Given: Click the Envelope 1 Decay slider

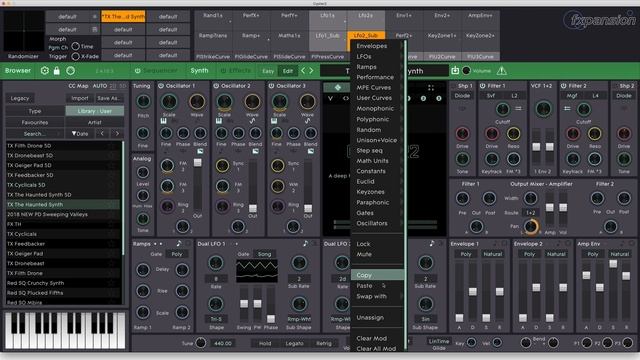Looking at the screenshot, I should tap(472, 291).
